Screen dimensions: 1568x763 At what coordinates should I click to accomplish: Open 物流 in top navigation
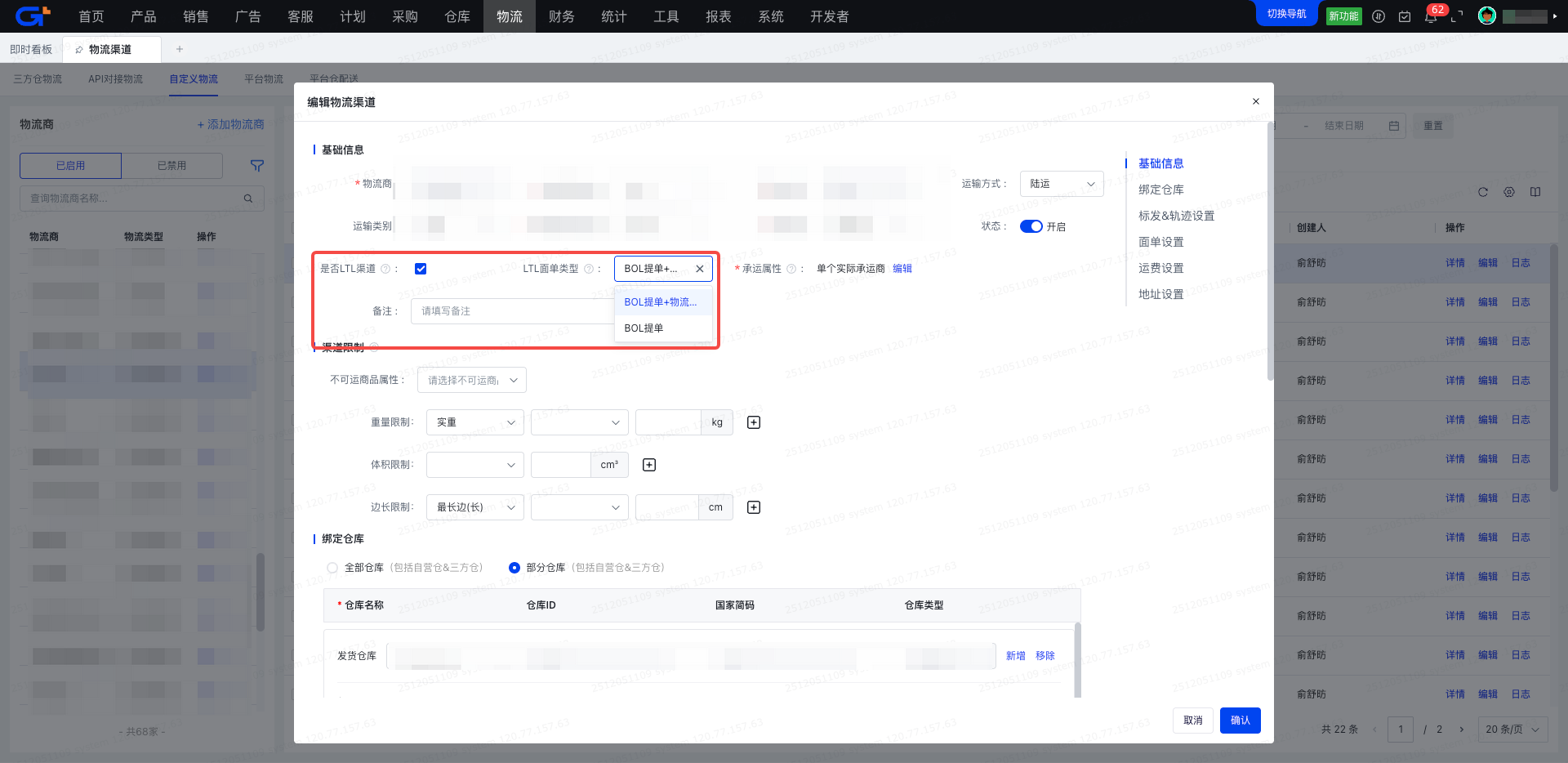coord(510,16)
